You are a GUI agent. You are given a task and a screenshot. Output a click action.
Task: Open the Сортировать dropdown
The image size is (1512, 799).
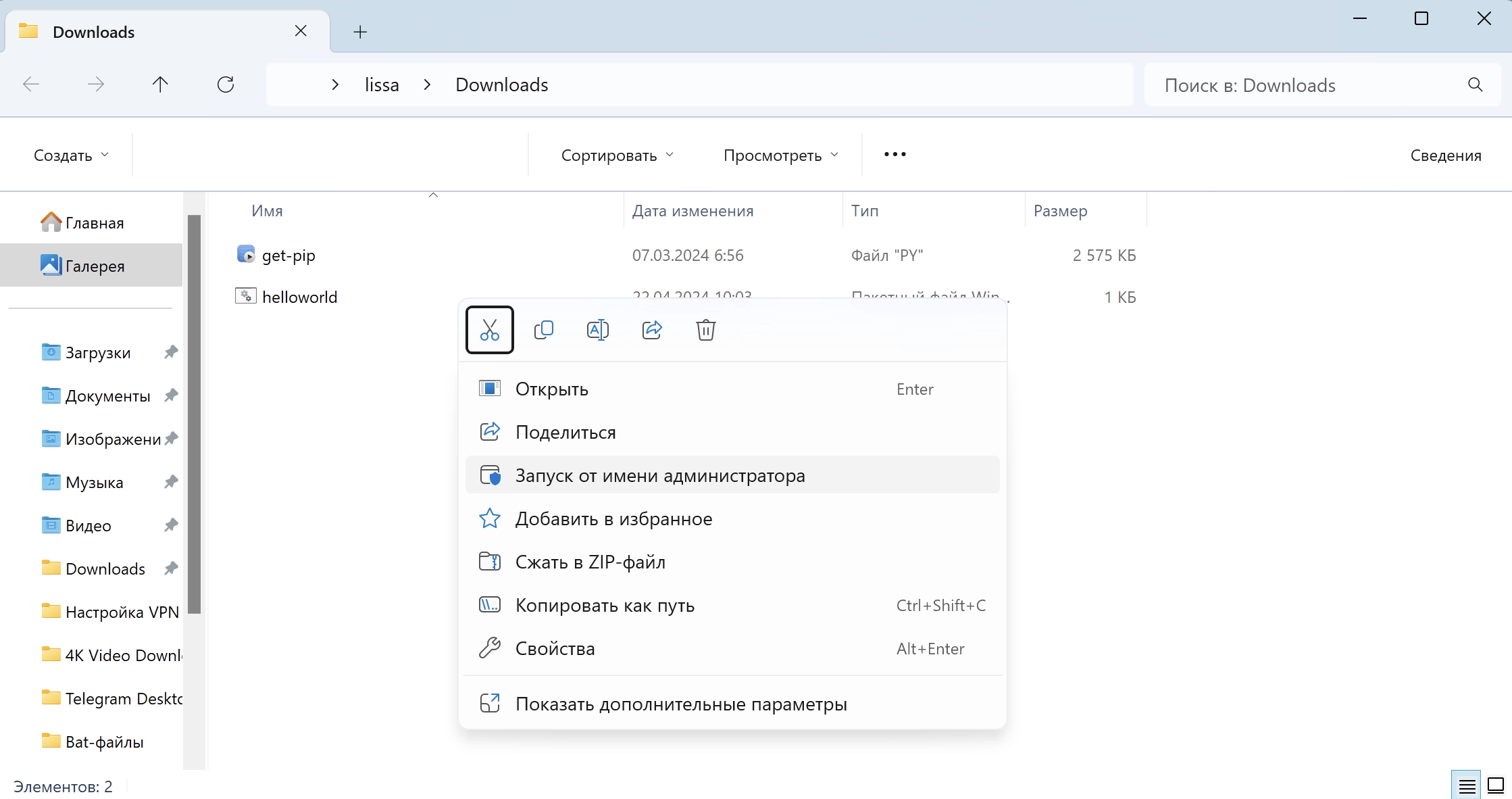pos(616,155)
